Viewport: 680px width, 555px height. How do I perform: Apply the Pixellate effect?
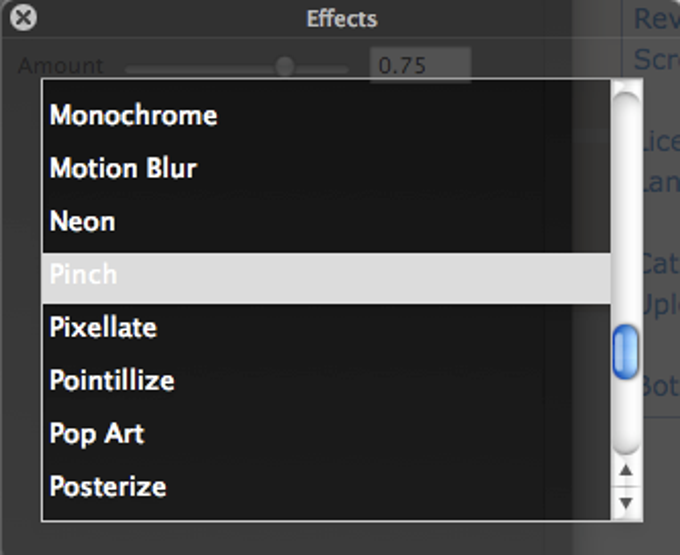coord(326,327)
